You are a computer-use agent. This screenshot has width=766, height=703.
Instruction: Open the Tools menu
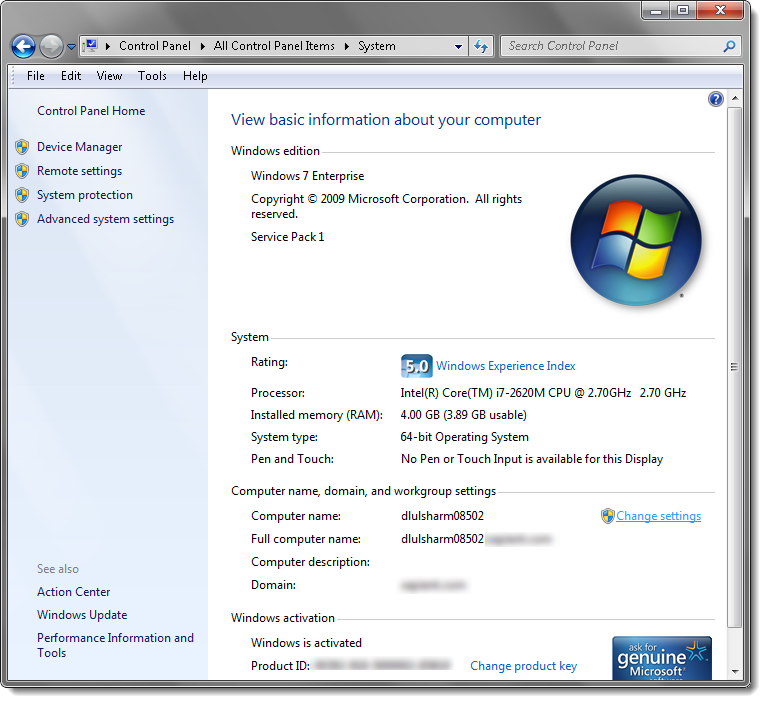[152, 76]
